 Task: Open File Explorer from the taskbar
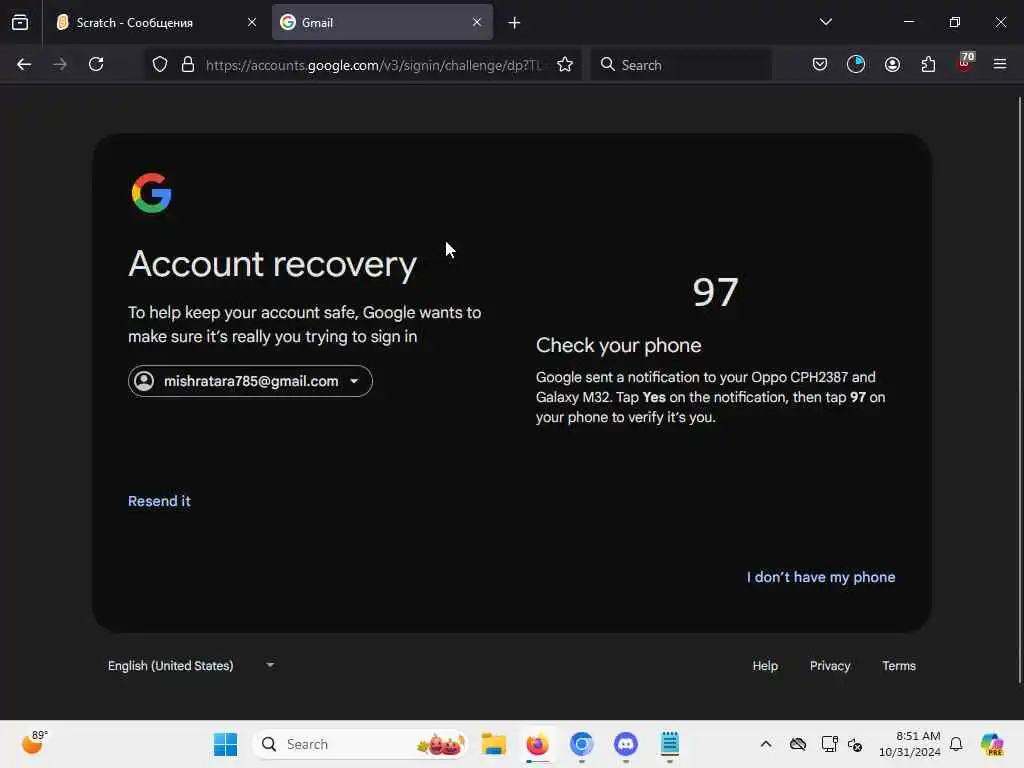(494, 744)
